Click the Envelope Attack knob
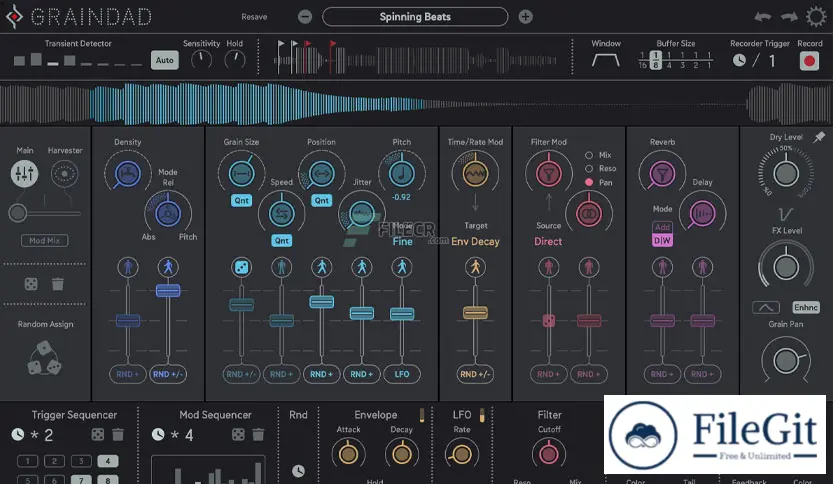The width and height of the screenshot is (836, 484). (x=348, y=454)
